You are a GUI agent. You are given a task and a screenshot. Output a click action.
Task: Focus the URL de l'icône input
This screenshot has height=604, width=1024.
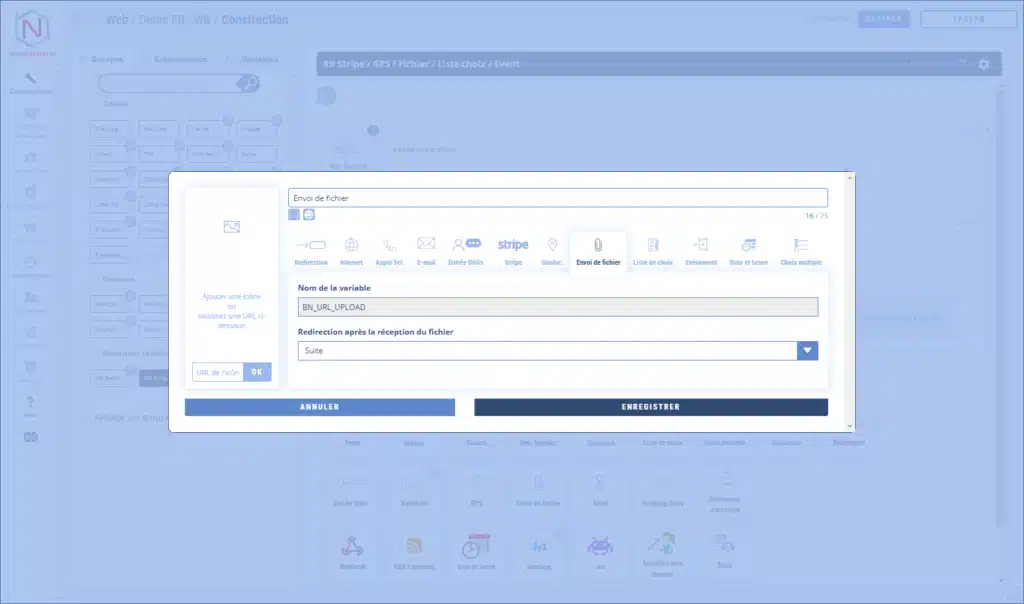coord(217,372)
